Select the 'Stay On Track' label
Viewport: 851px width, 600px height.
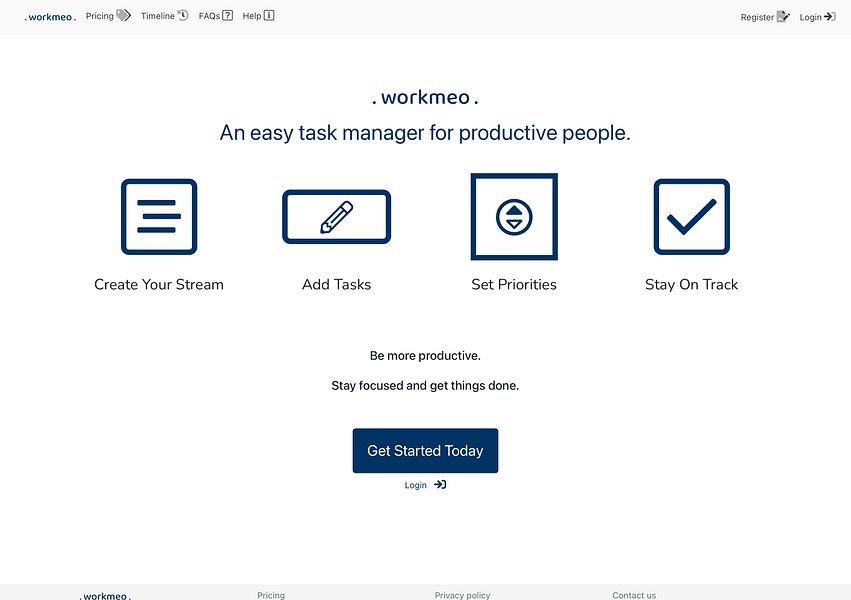click(x=691, y=284)
